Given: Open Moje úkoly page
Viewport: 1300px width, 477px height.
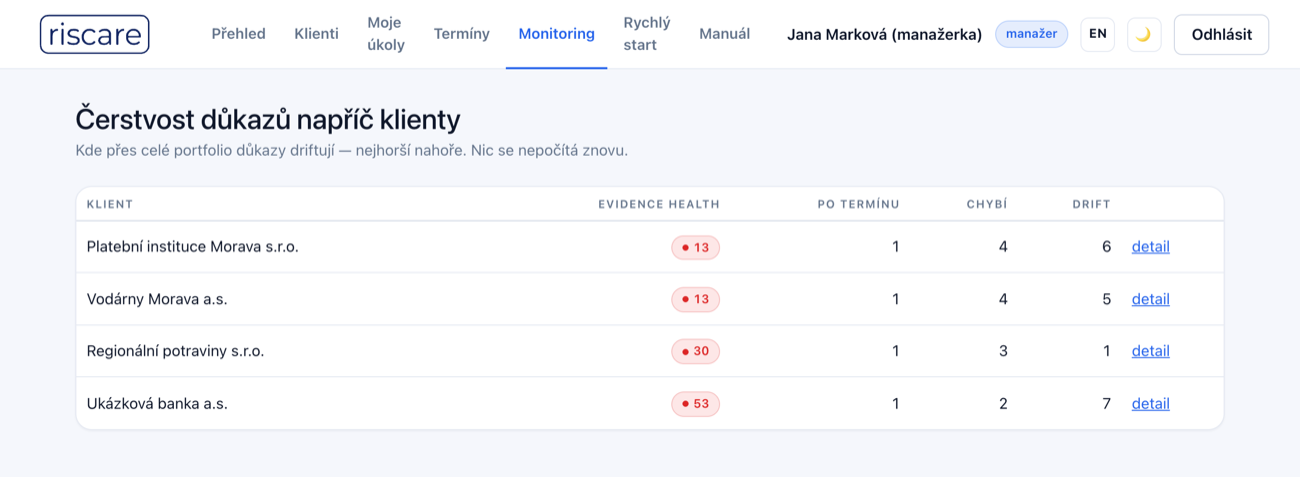Looking at the screenshot, I should pos(386,34).
